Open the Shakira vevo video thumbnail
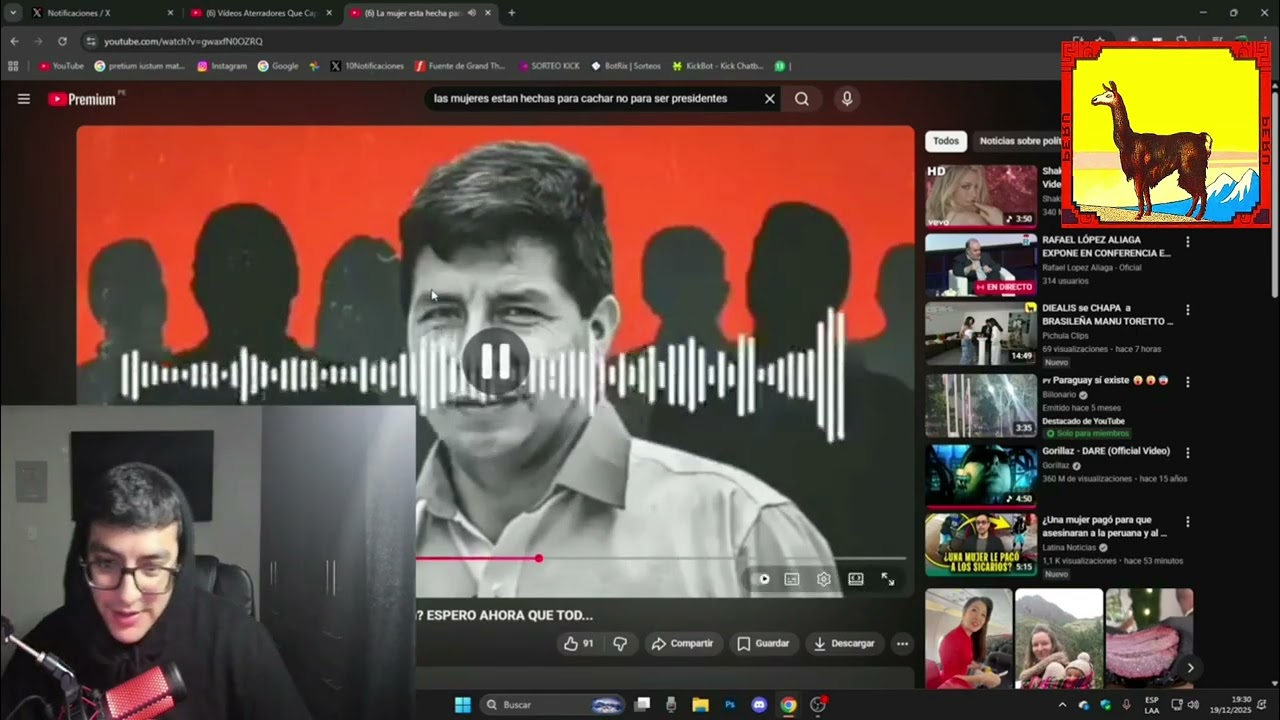 [981, 196]
